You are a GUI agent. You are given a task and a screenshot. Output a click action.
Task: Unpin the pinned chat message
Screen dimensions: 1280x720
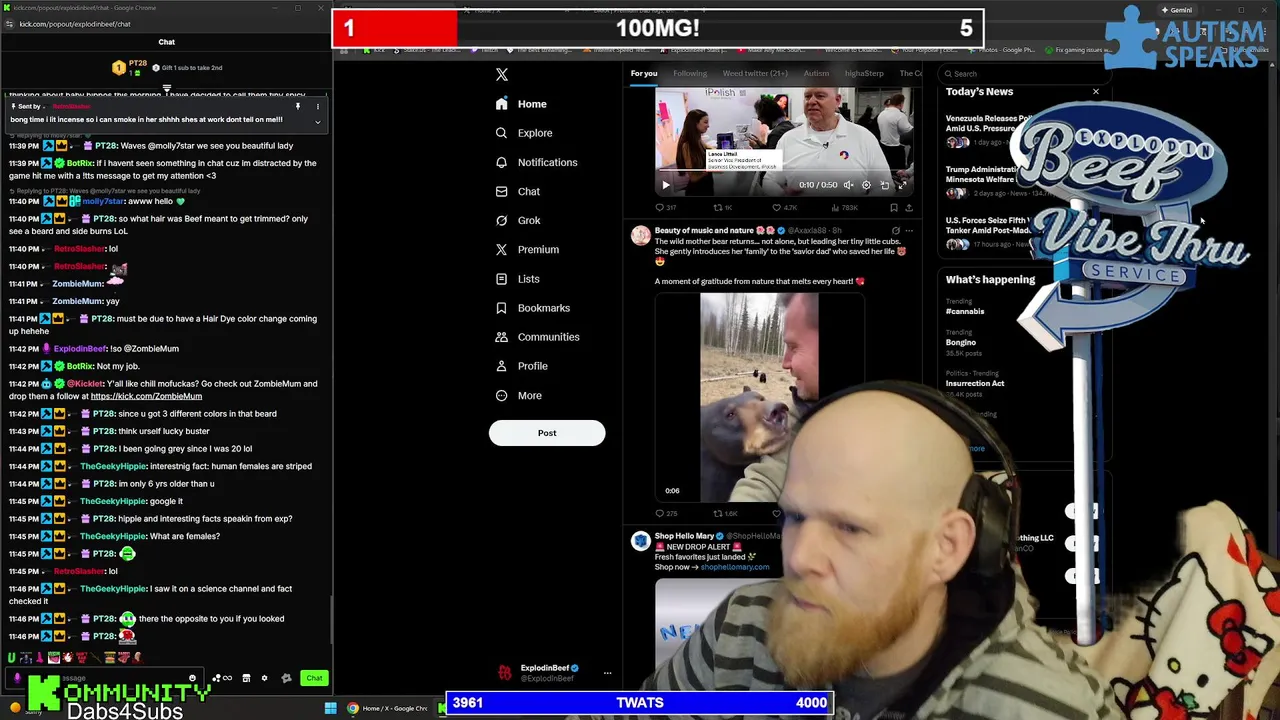[x=298, y=106]
